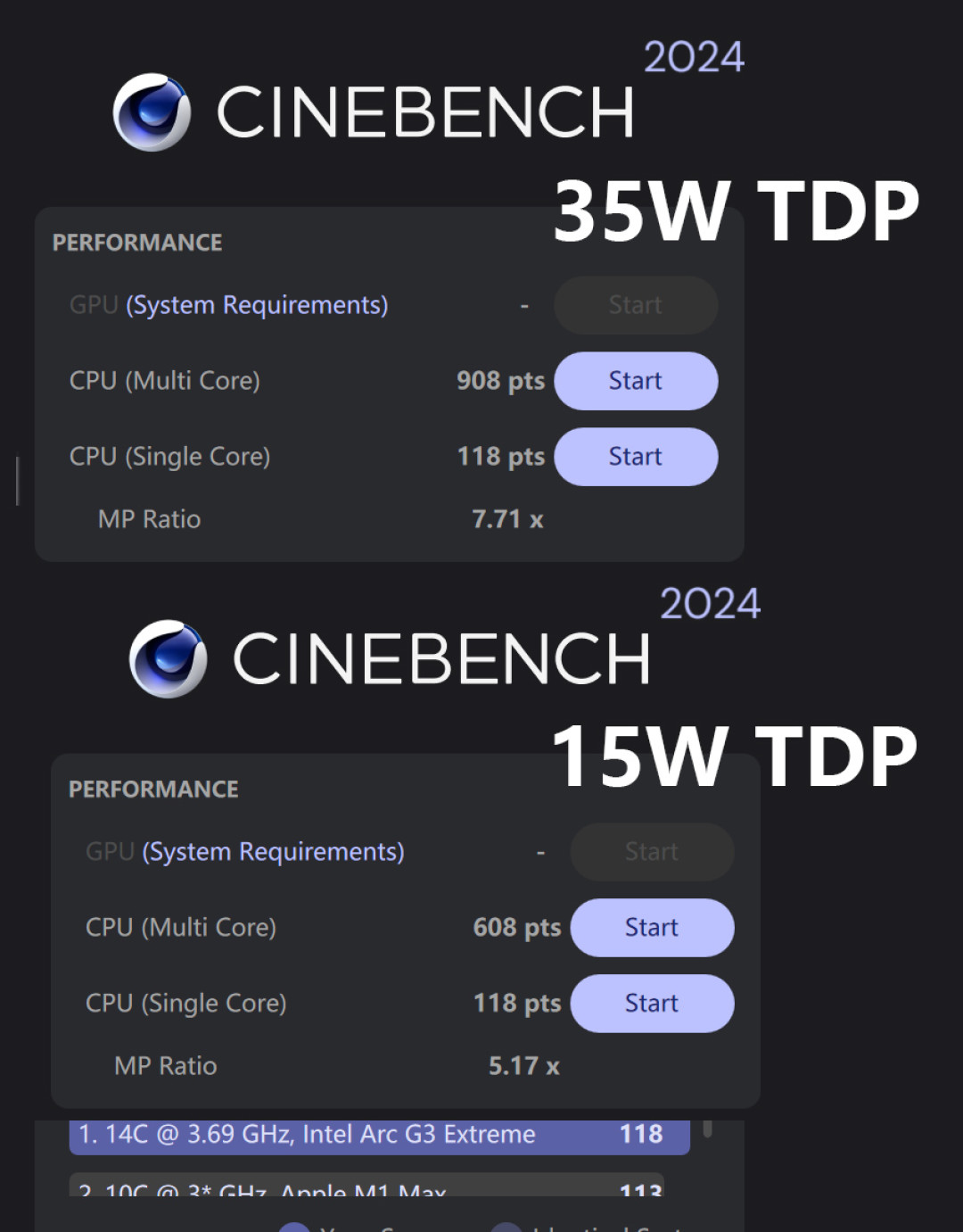
Task: Open System Requirements link in 35W panel
Action: [257, 305]
